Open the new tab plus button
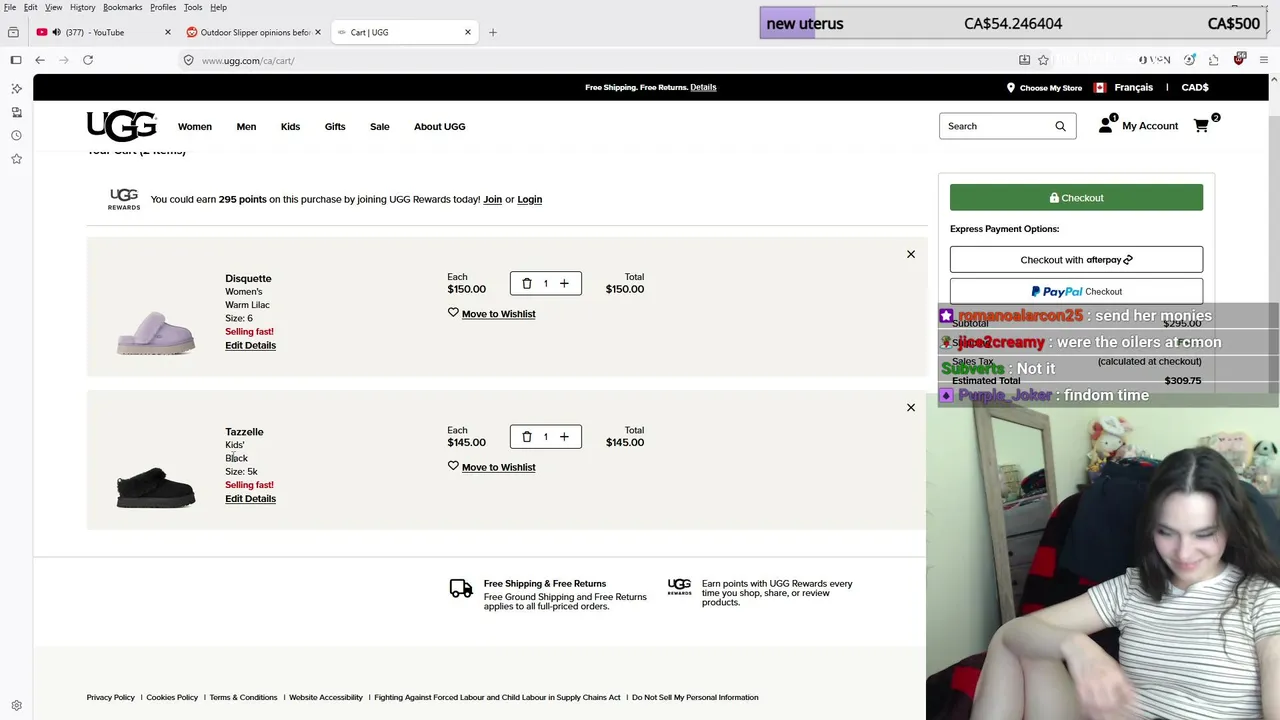The height and width of the screenshot is (720, 1280). click(x=493, y=32)
